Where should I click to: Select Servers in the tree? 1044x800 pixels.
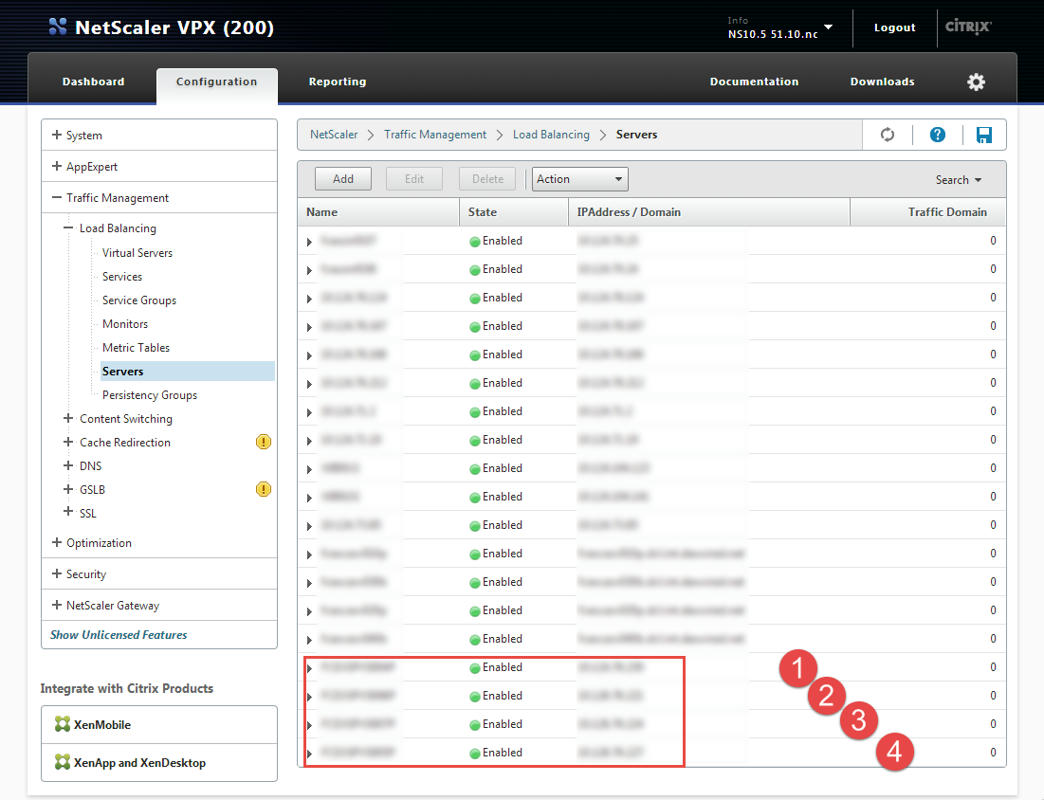[x=187, y=371]
